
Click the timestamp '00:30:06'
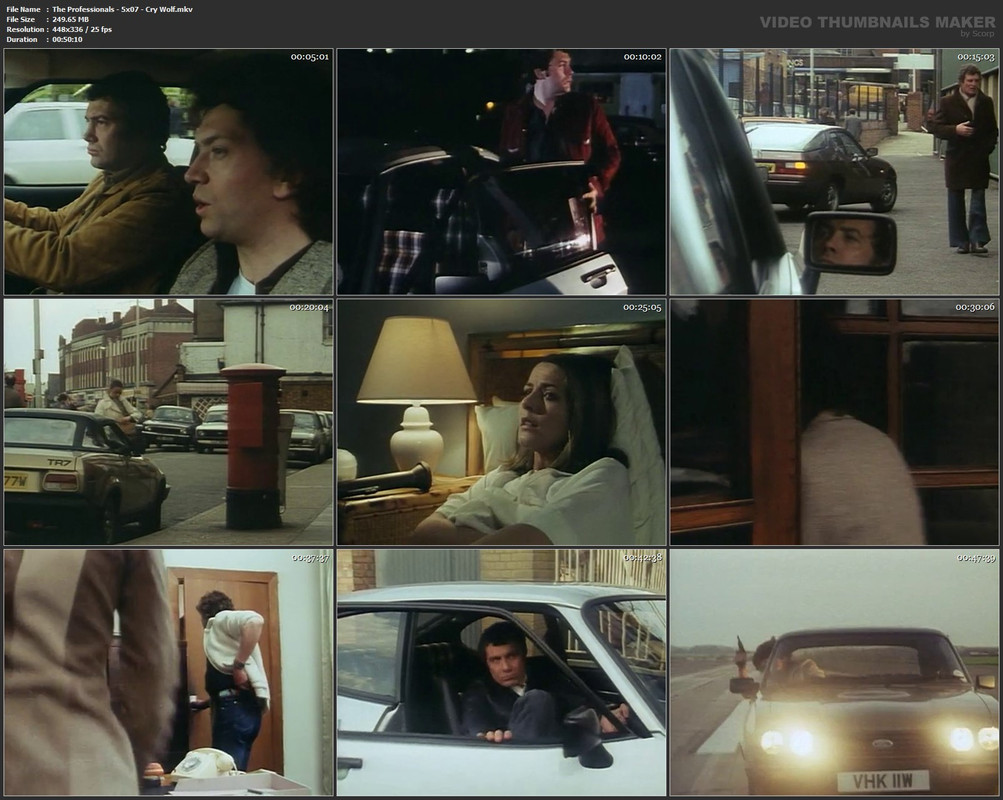coord(975,308)
